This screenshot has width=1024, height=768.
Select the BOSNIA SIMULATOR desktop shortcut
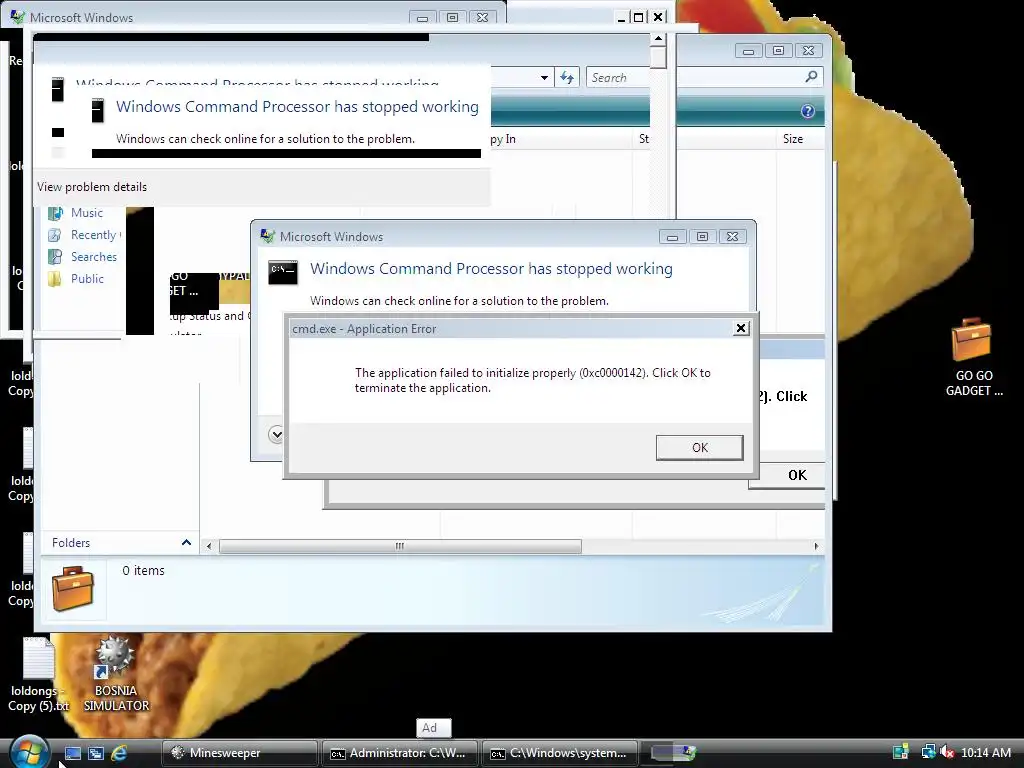pos(116,674)
